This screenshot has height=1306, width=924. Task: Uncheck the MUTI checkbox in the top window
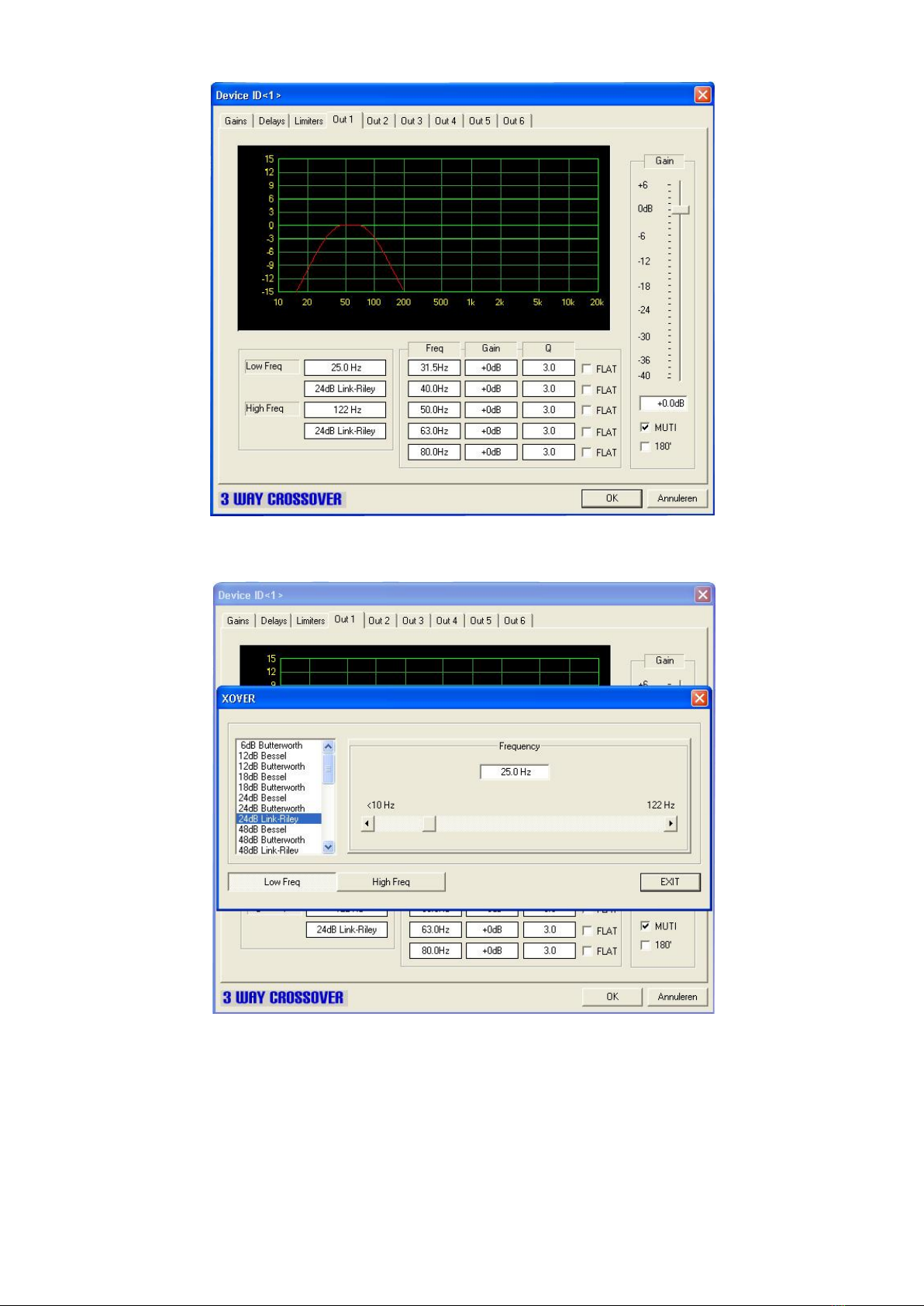[x=645, y=427]
